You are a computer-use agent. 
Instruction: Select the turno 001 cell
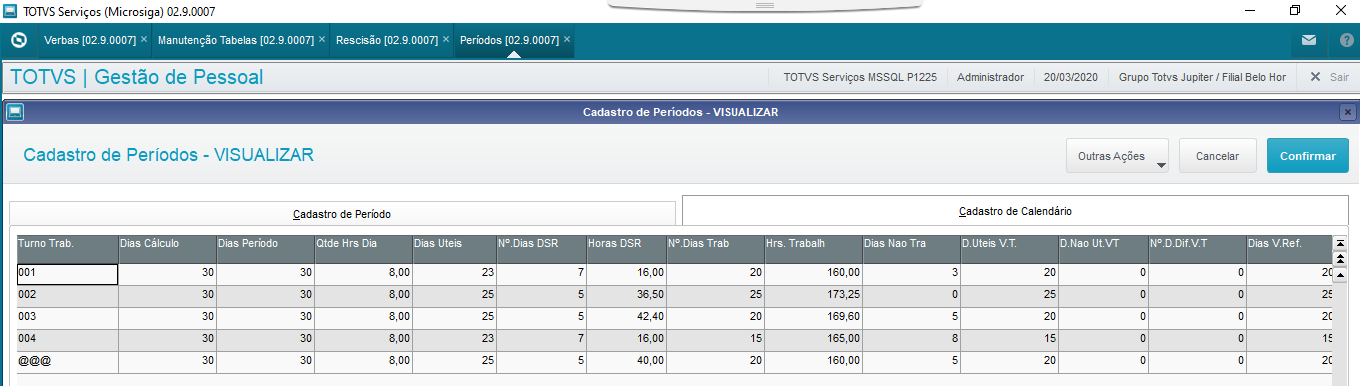(67, 273)
